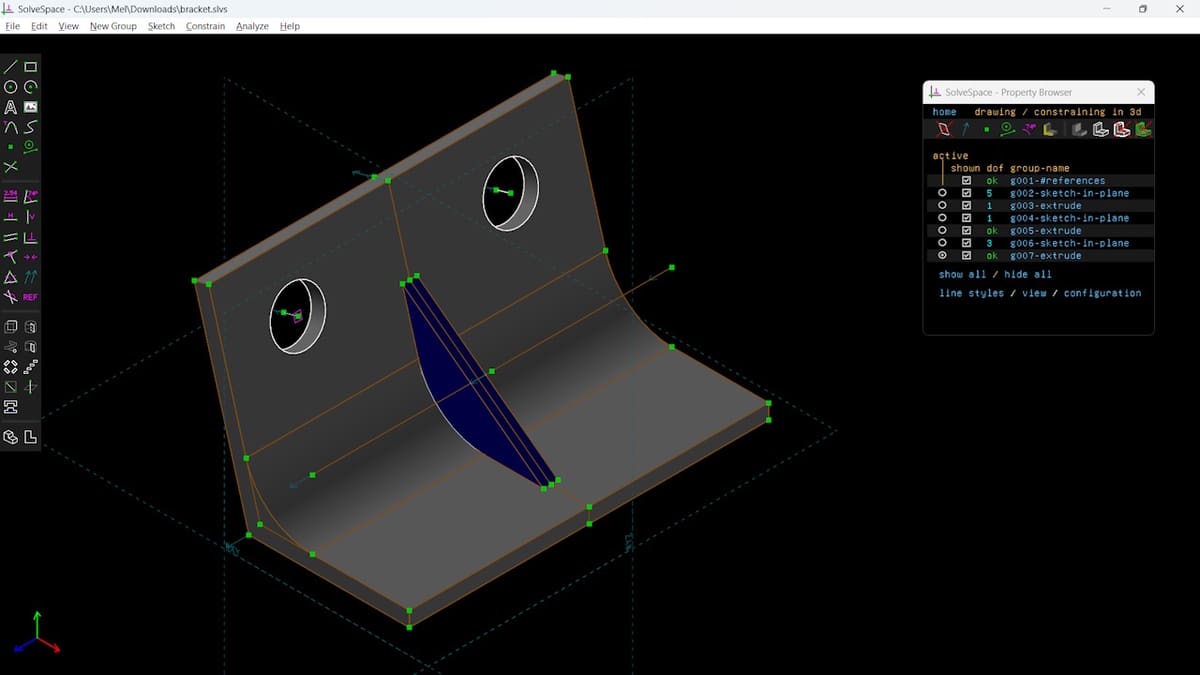Uncheck shown box for g002-sketch-in-plane
The height and width of the screenshot is (675, 1200).
coord(966,193)
